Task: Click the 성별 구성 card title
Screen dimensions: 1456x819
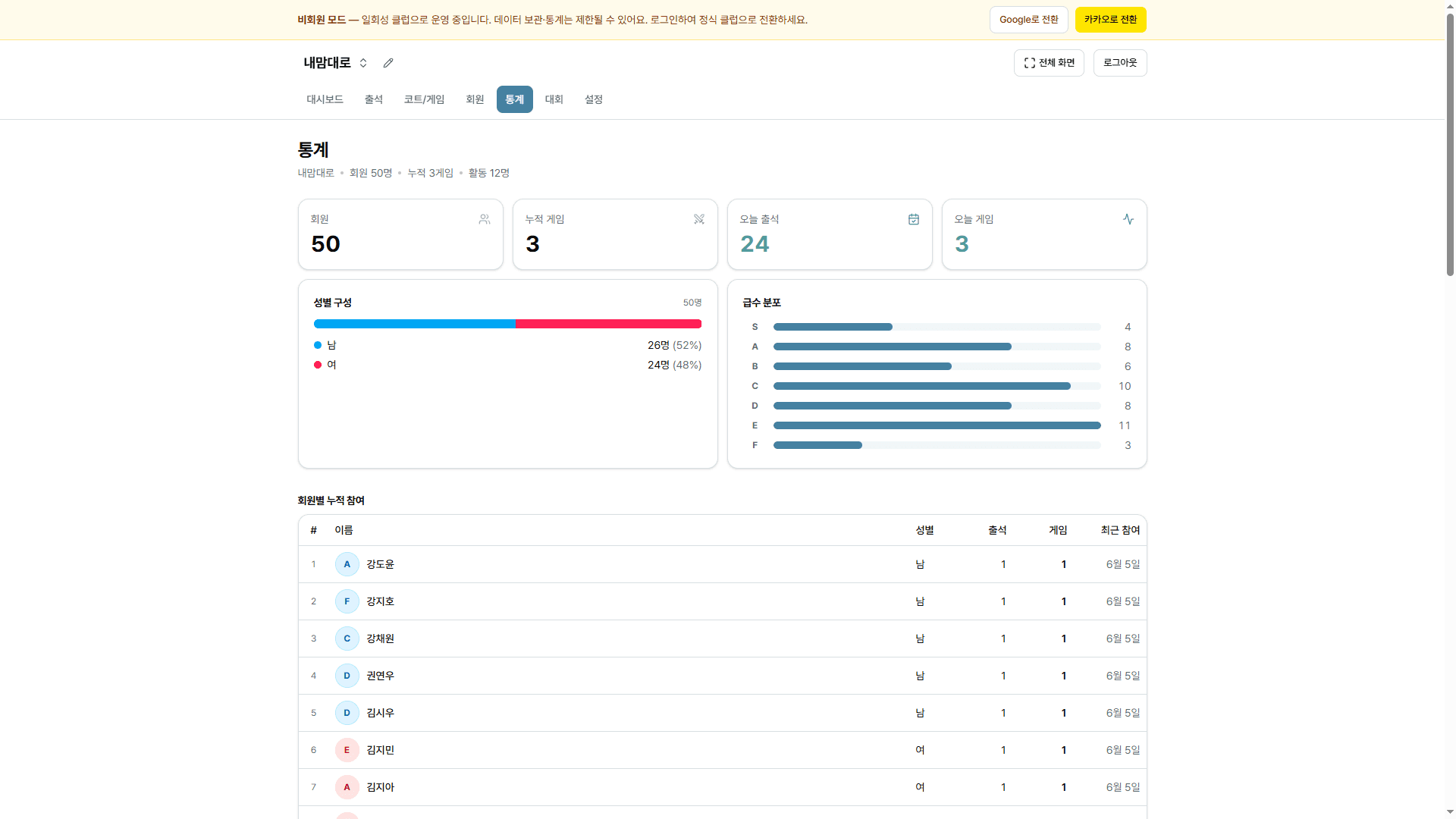Action: [x=332, y=303]
